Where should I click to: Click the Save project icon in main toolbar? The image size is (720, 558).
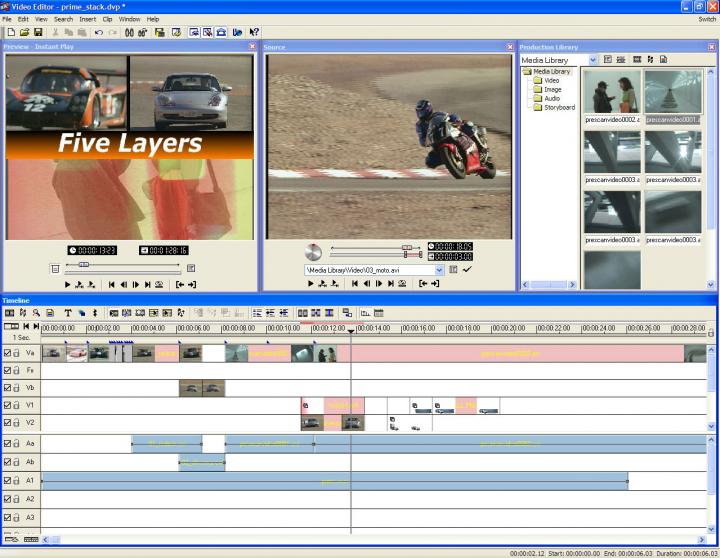[36, 32]
